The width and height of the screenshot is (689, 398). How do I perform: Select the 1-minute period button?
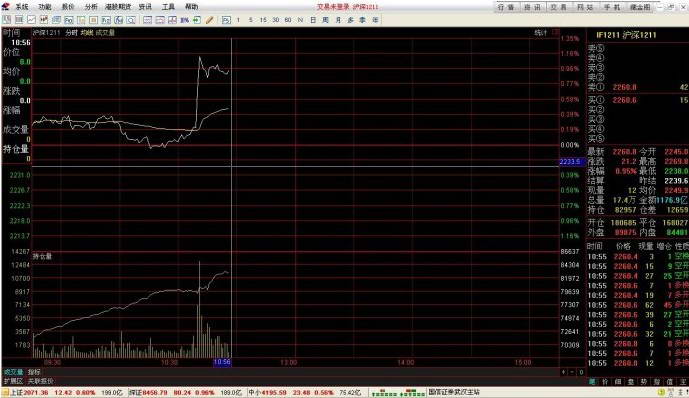pos(238,20)
